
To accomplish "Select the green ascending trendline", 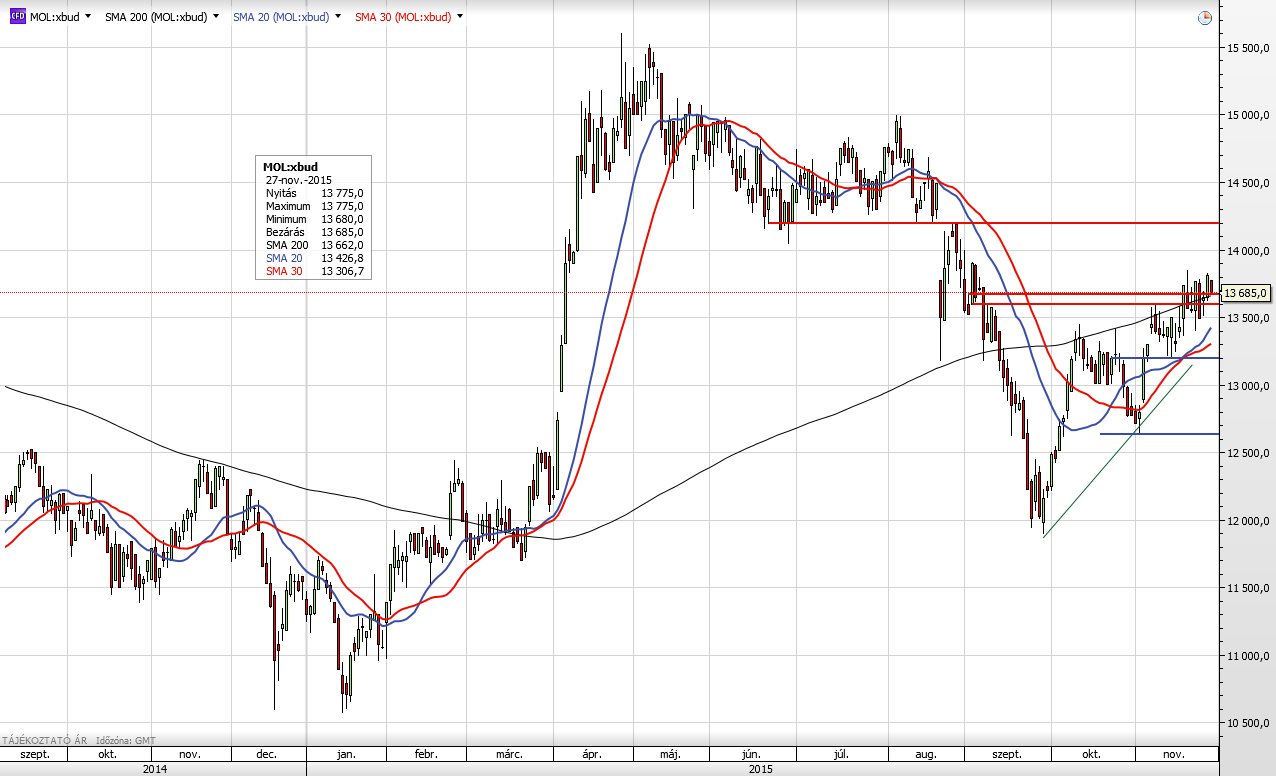I will click(1117, 452).
